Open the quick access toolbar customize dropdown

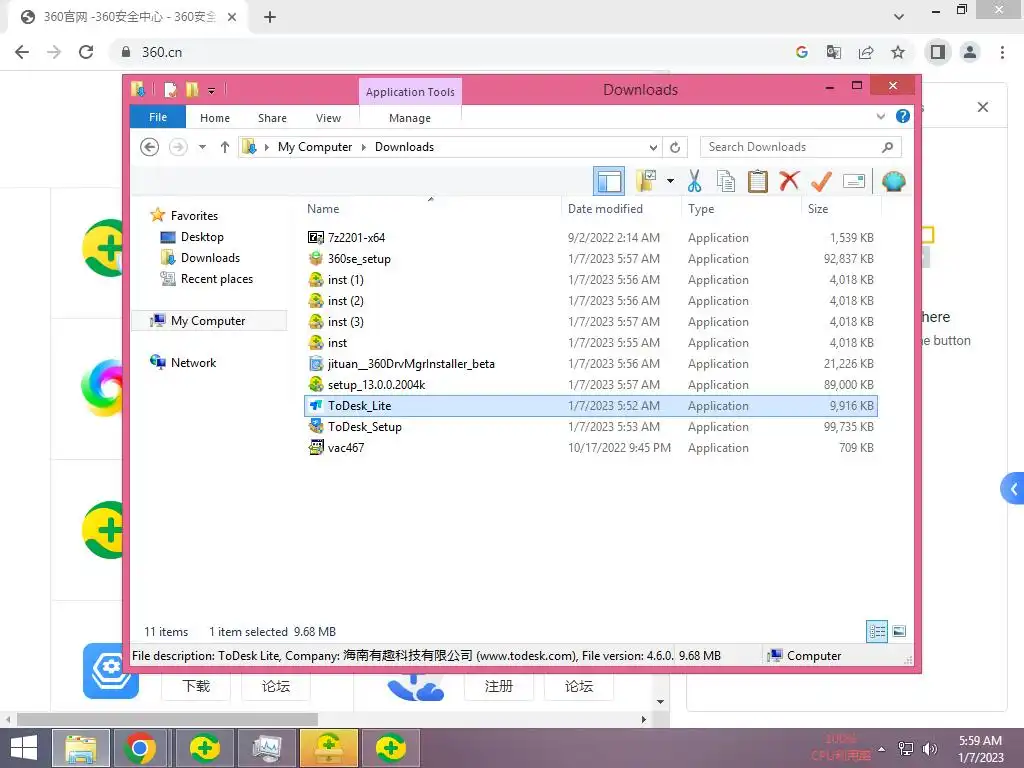pyautogui.click(x=211, y=90)
